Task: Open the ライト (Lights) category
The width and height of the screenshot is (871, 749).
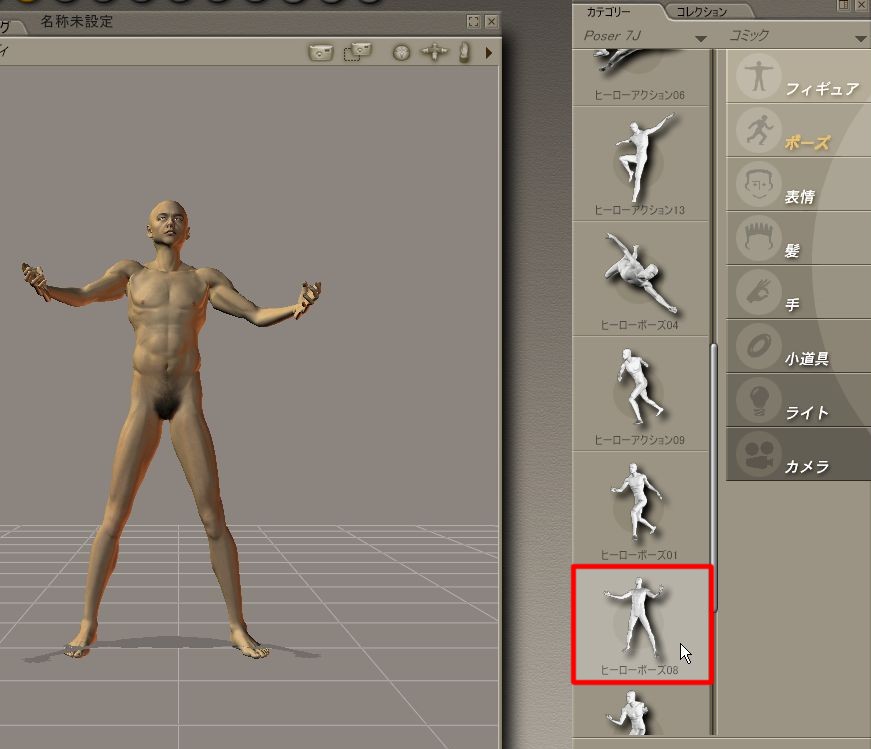Action: [x=798, y=401]
